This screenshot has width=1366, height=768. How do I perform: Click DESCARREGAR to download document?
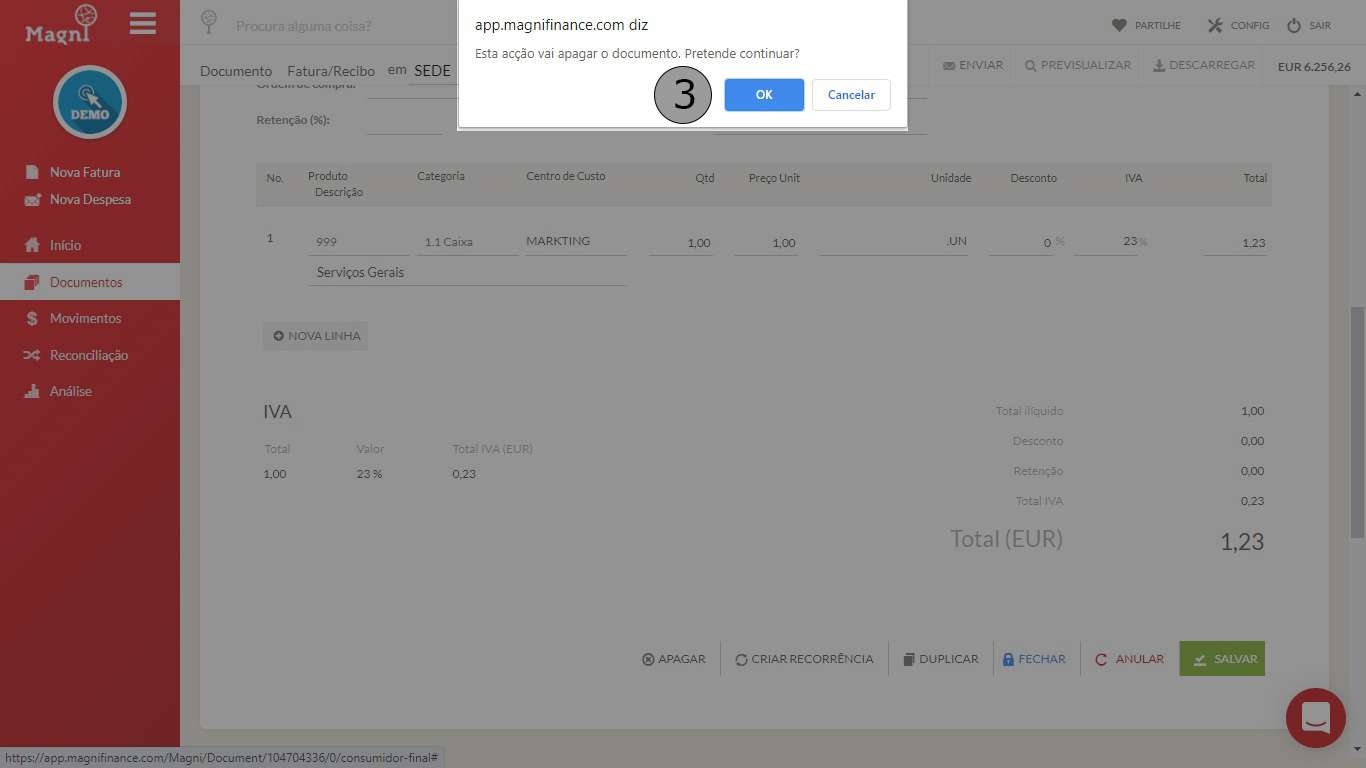(1204, 65)
